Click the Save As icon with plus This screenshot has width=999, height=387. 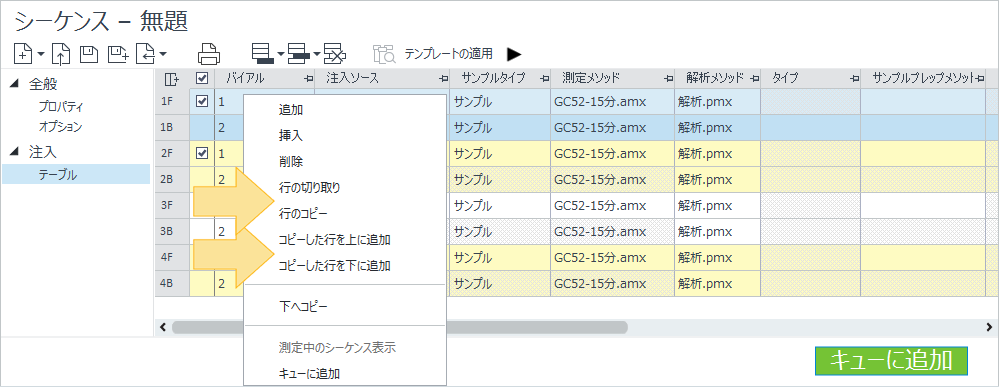[119, 54]
